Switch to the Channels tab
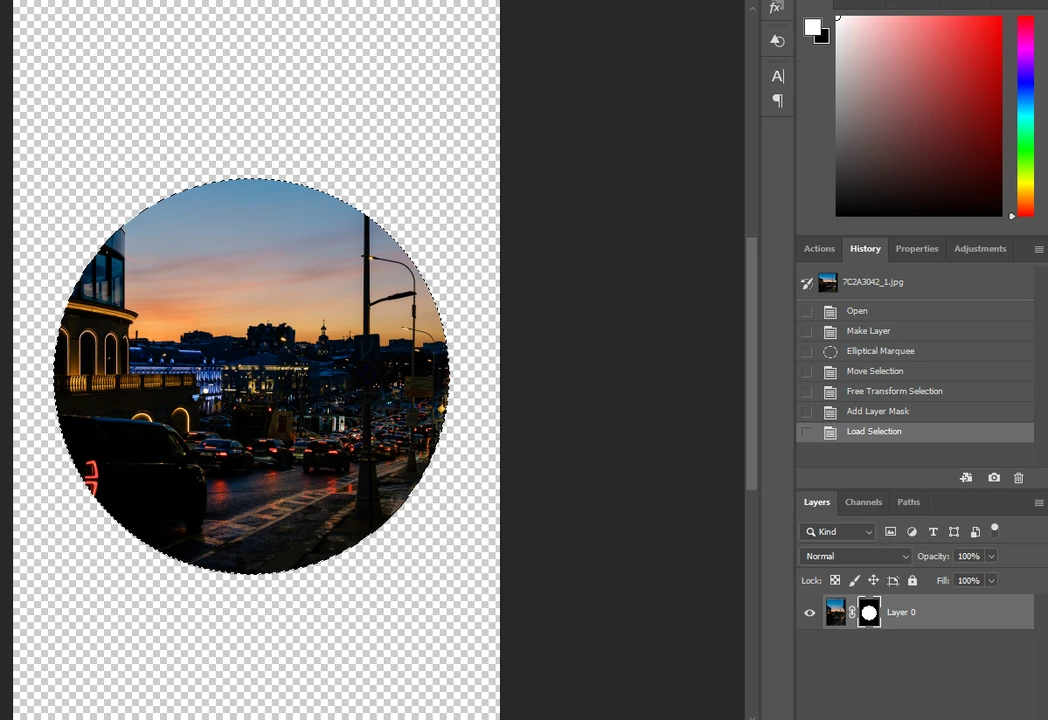The width and height of the screenshot is (1048, 720). point(863,501)
